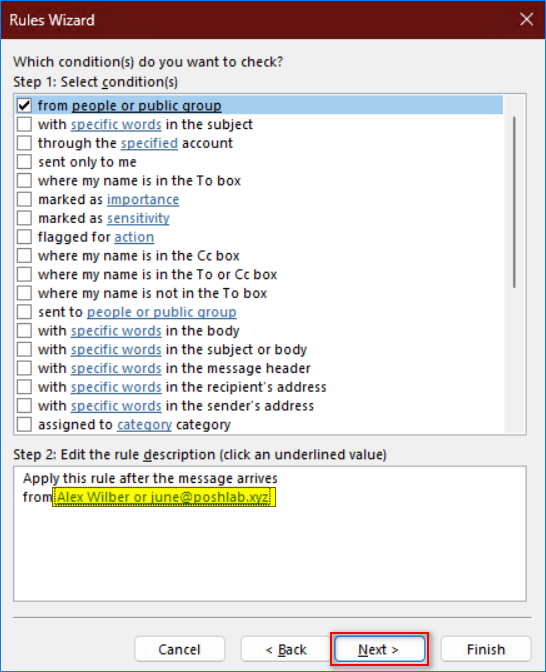Click 'category' link in assigned to condition
546x672 pixels.
coord(144,425)
